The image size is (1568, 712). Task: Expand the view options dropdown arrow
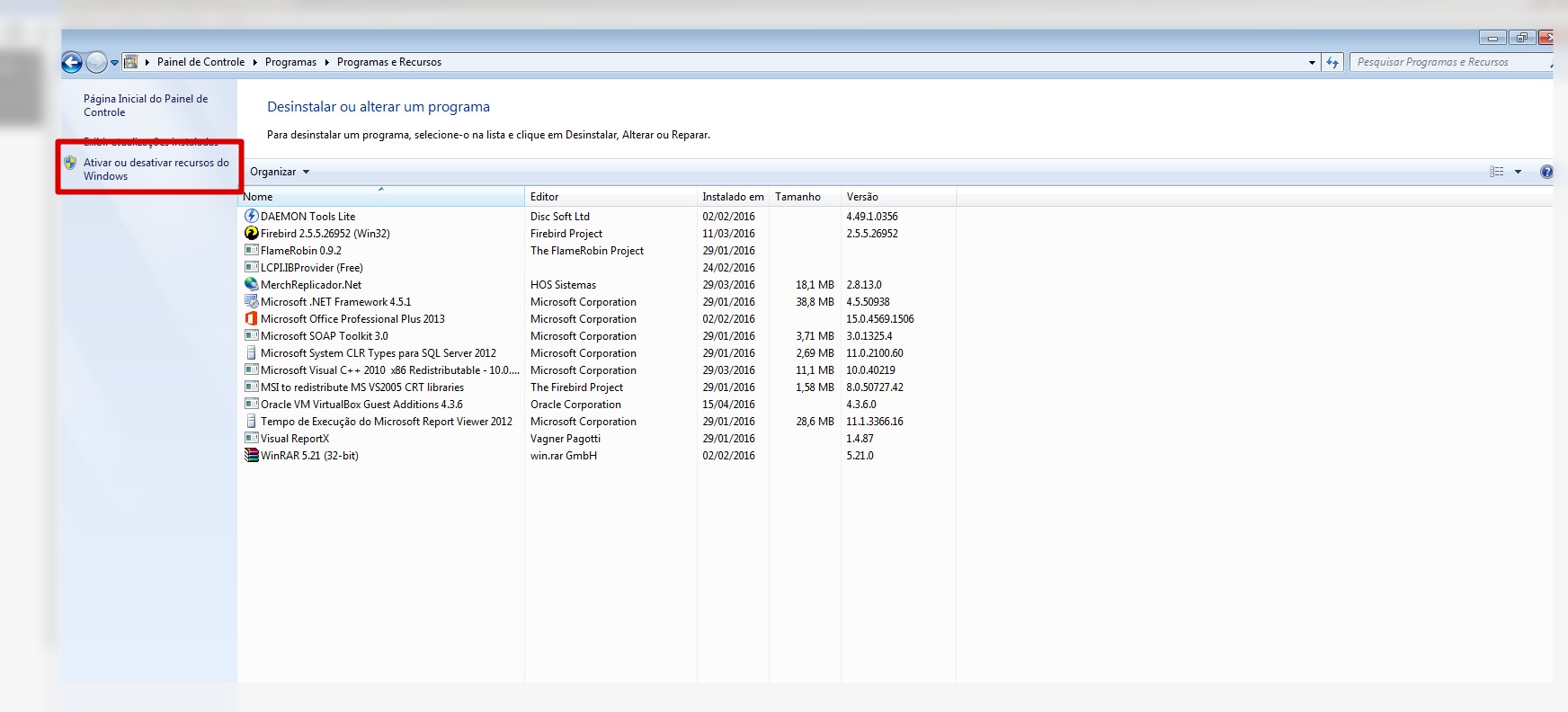pos(1518,172)
